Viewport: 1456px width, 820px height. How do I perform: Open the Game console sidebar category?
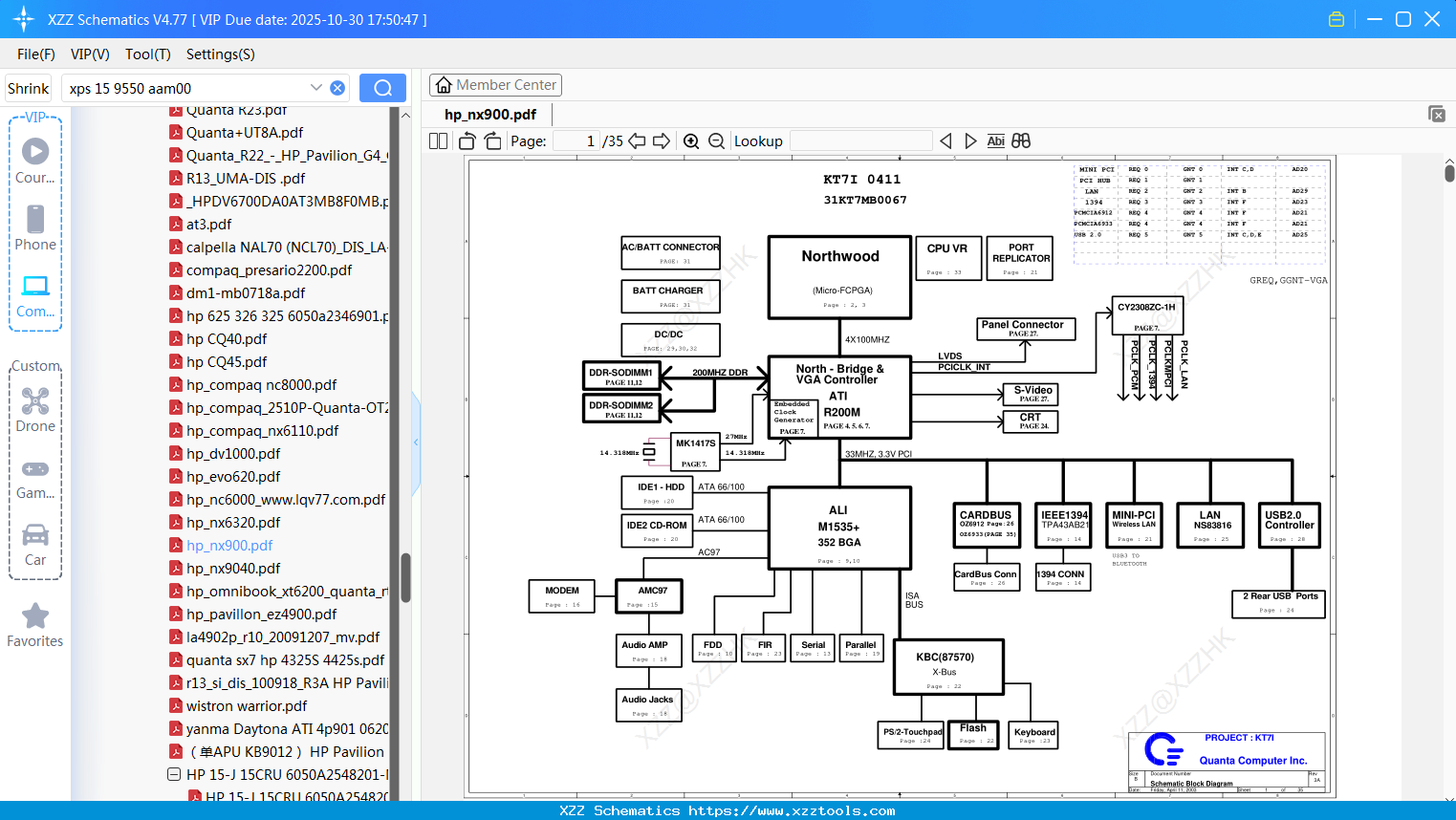click(35, 478)
